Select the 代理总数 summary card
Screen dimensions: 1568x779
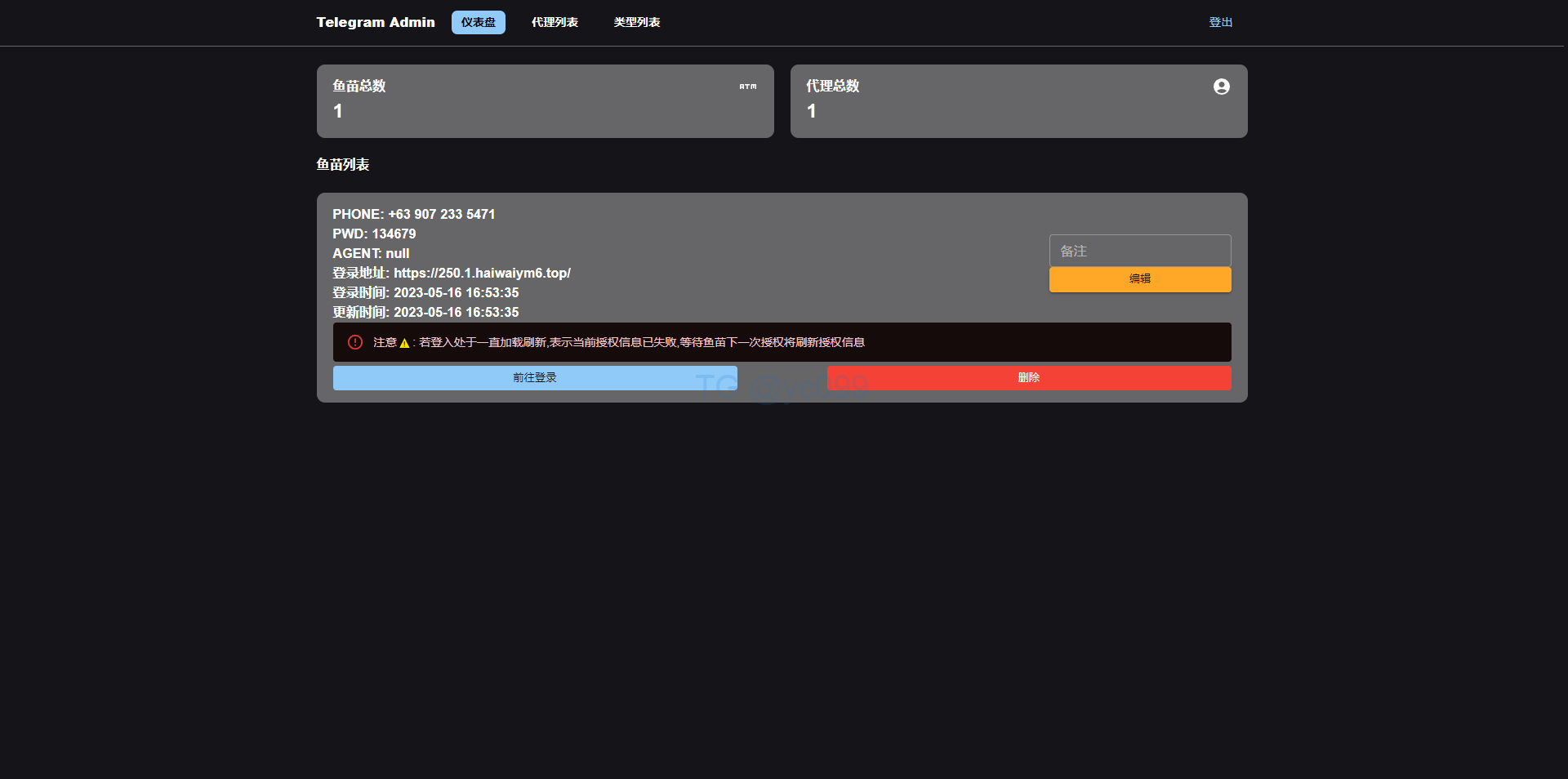(1018, 101)
